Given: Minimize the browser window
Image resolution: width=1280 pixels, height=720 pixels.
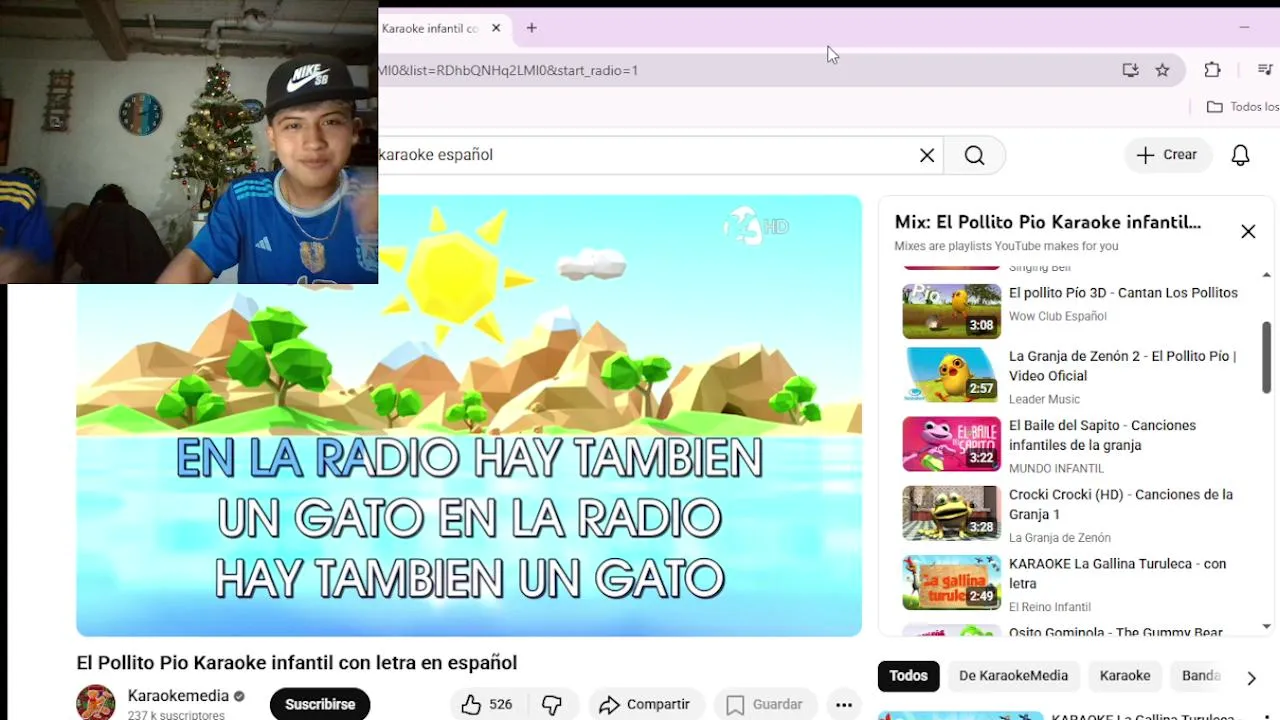Looking at the screenshot, I should click(1244, 28).
